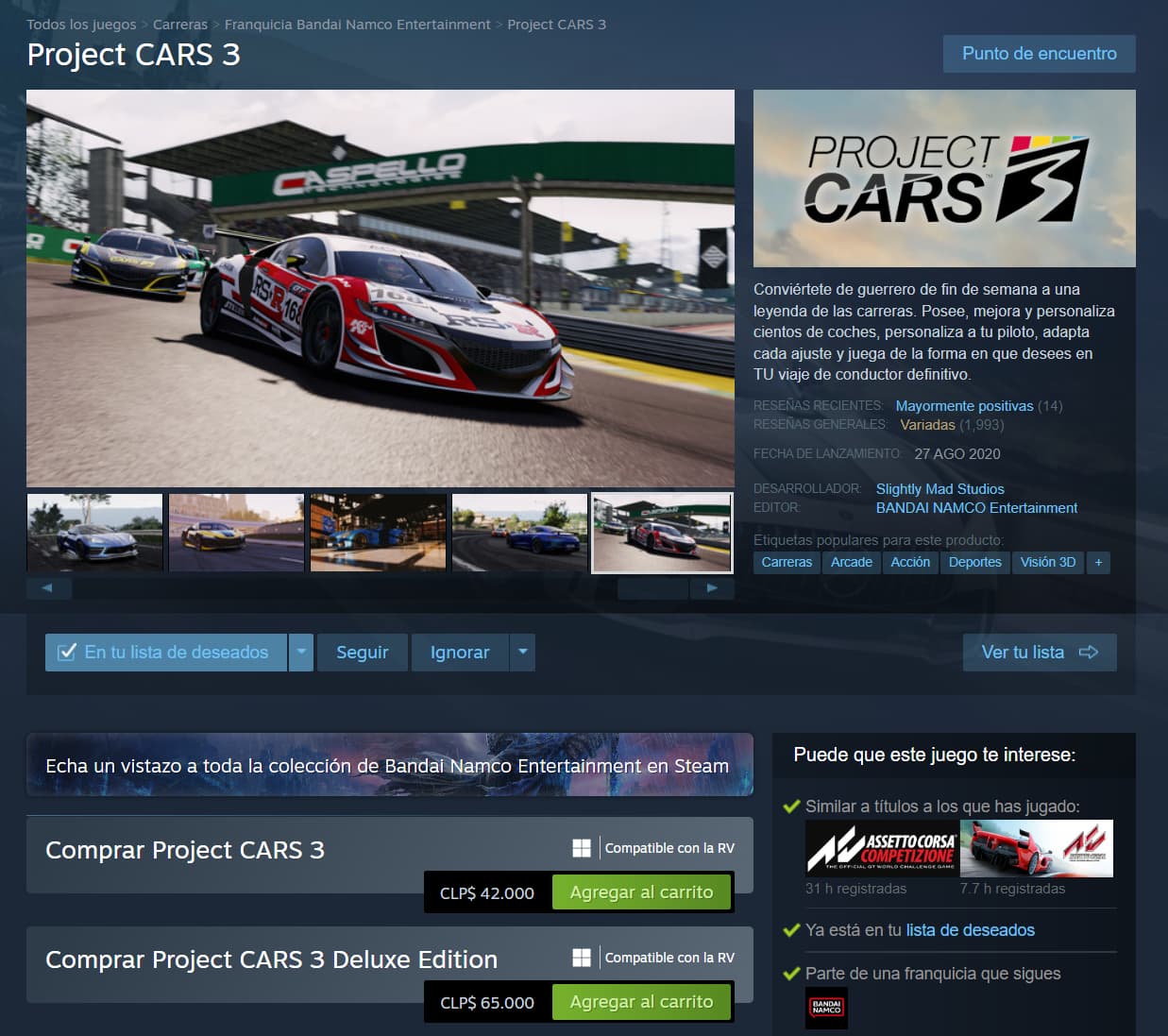Screen dimensions: 1168x1036
Task: Click the Windows icon for the Deluxe Edition
Action: [x=582, y=958]
